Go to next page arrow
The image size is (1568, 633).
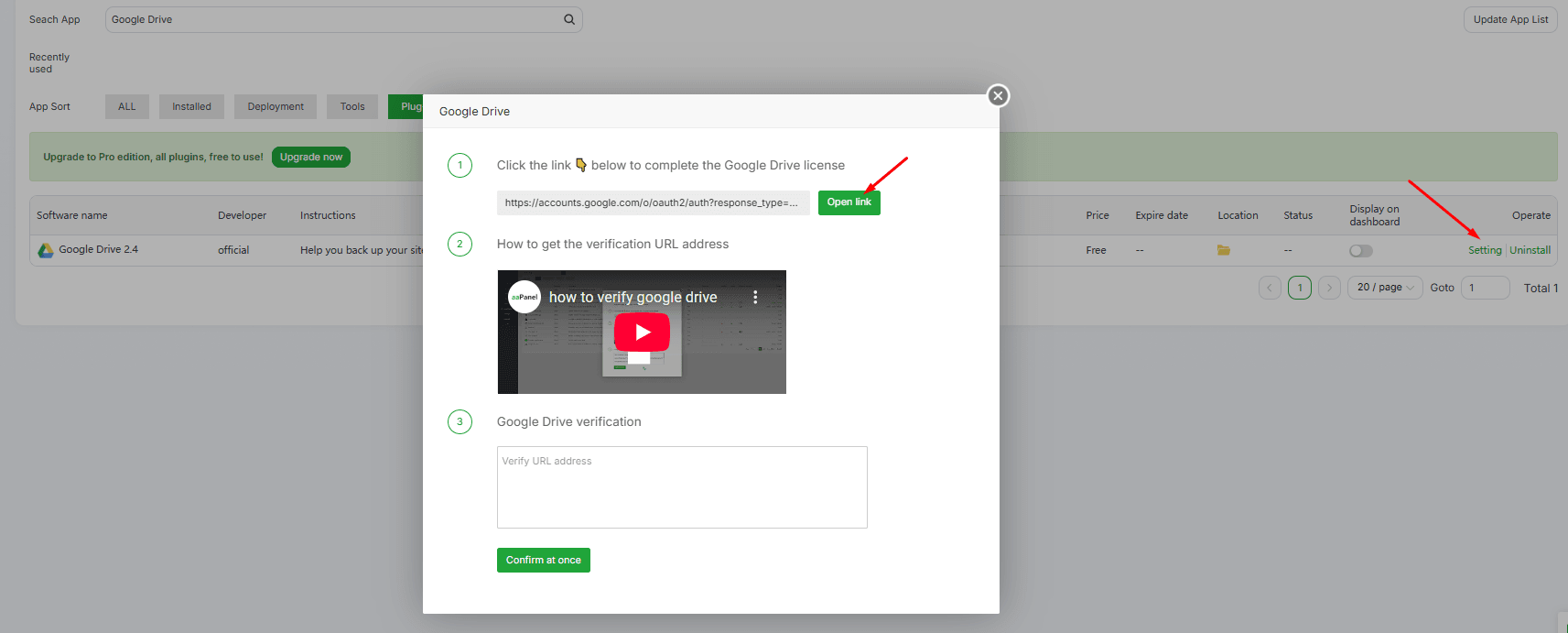point(1329,288)
